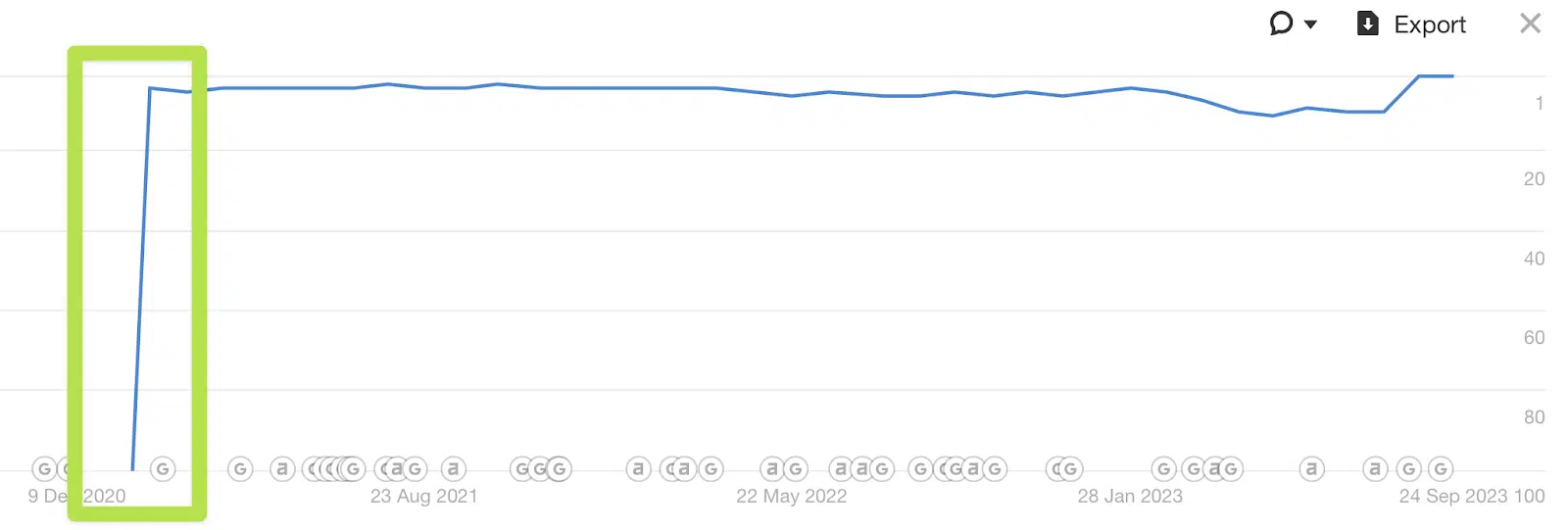Screen dimensions: 1568x530
Task: Click the bottom start point of blue line
Action: point(132,469)
